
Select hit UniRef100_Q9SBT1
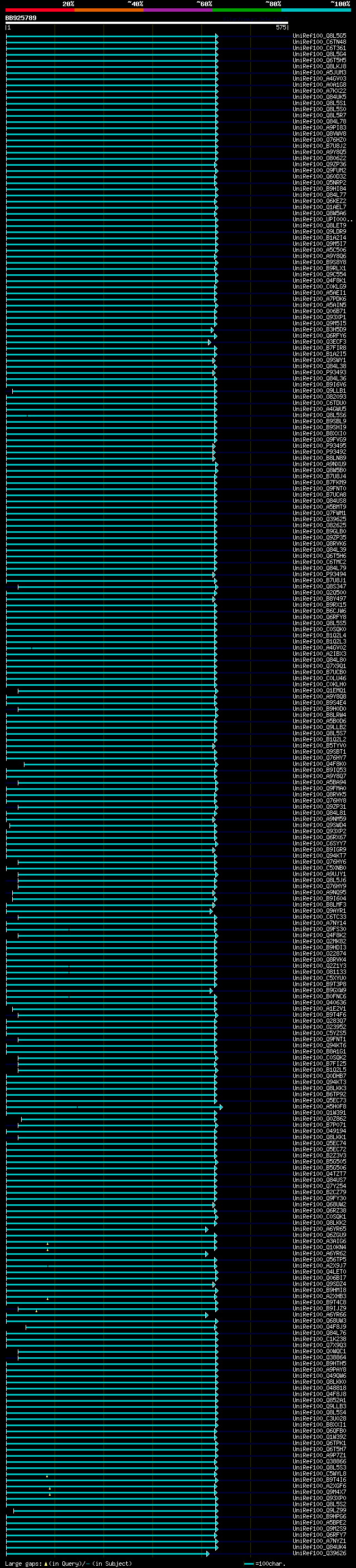(x=319, y=752)
